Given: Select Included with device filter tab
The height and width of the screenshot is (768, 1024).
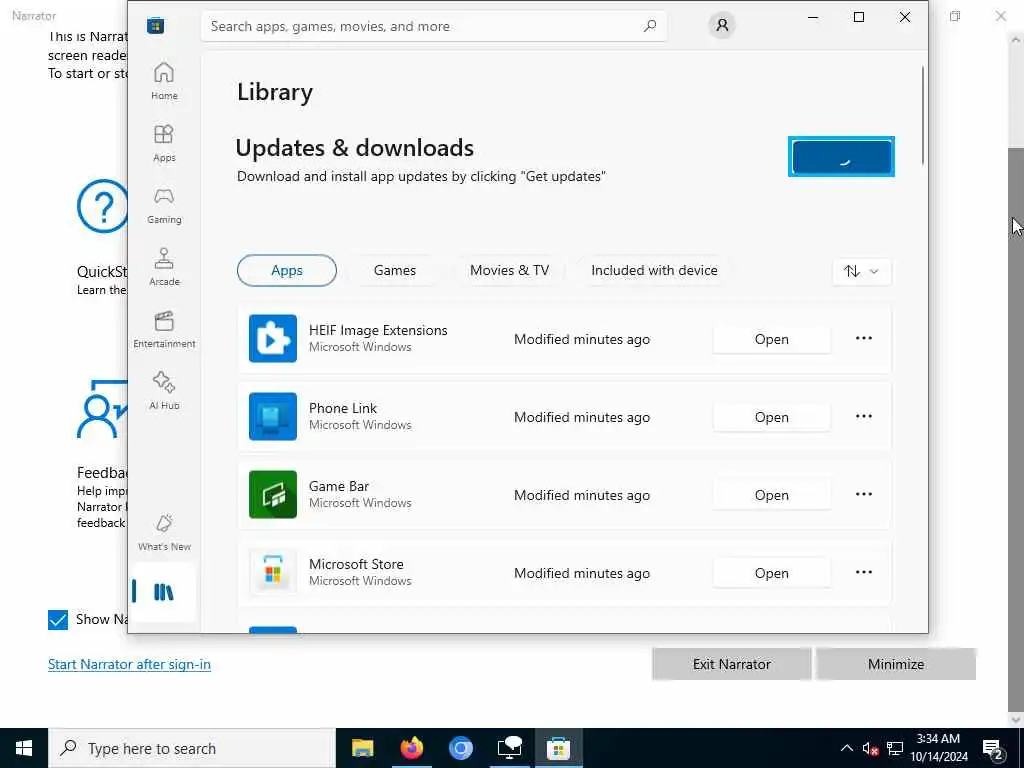Looking at the screenshot, I should pyautogui.click(x=654, y=270).
